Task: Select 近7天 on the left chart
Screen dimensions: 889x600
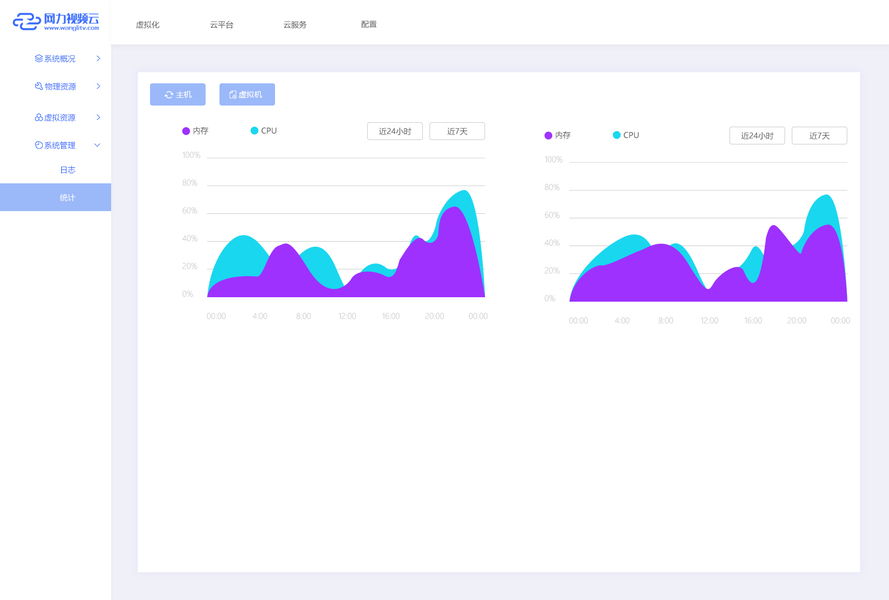Action: (x=457, y=131)
